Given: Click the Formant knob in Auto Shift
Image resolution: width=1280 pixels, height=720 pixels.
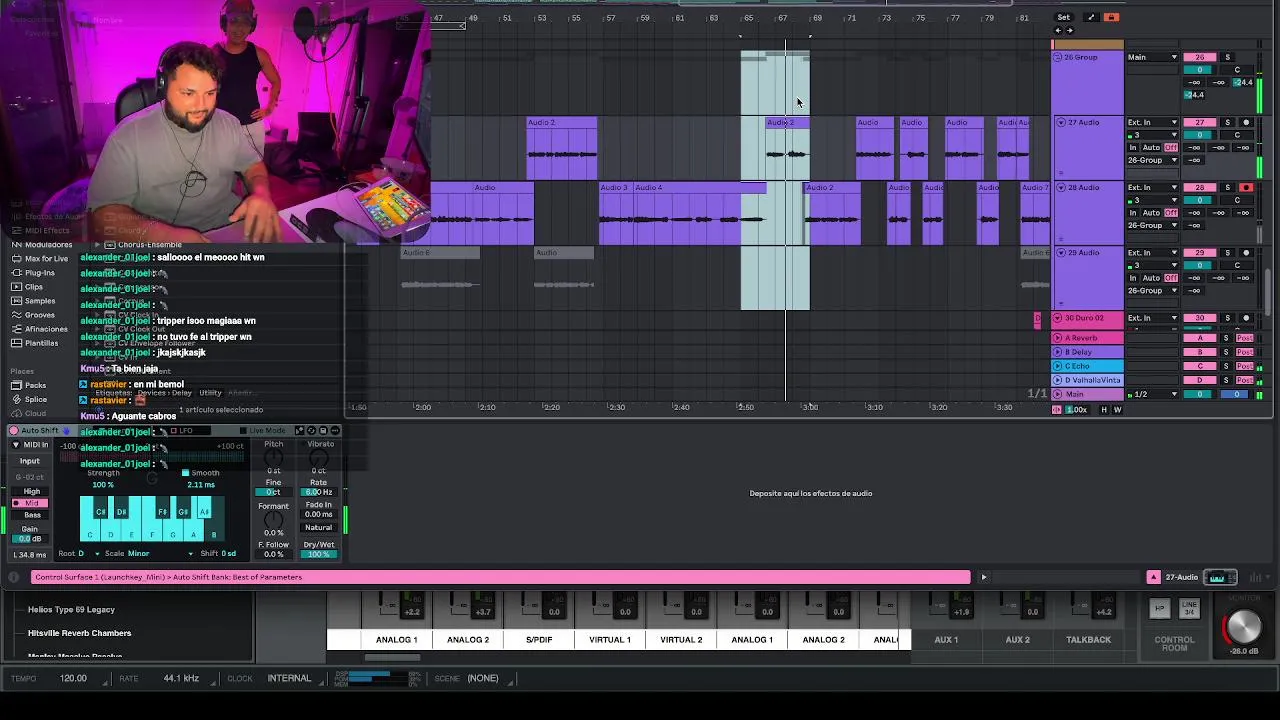Looking at the screenshot, I should [273, 520].
